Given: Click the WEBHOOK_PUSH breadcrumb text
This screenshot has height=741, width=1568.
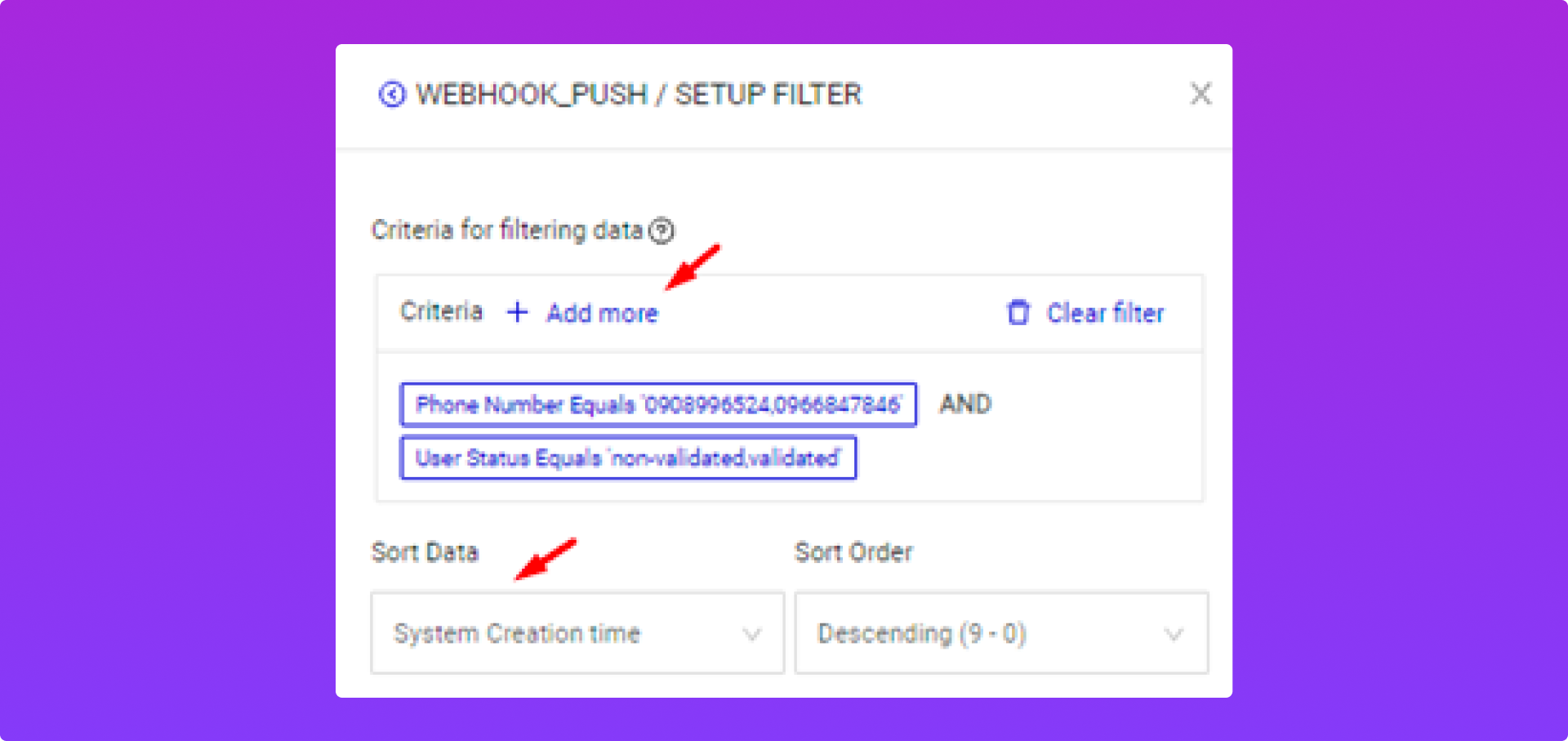Looking at the screenshot, I should tap(532, 95).
